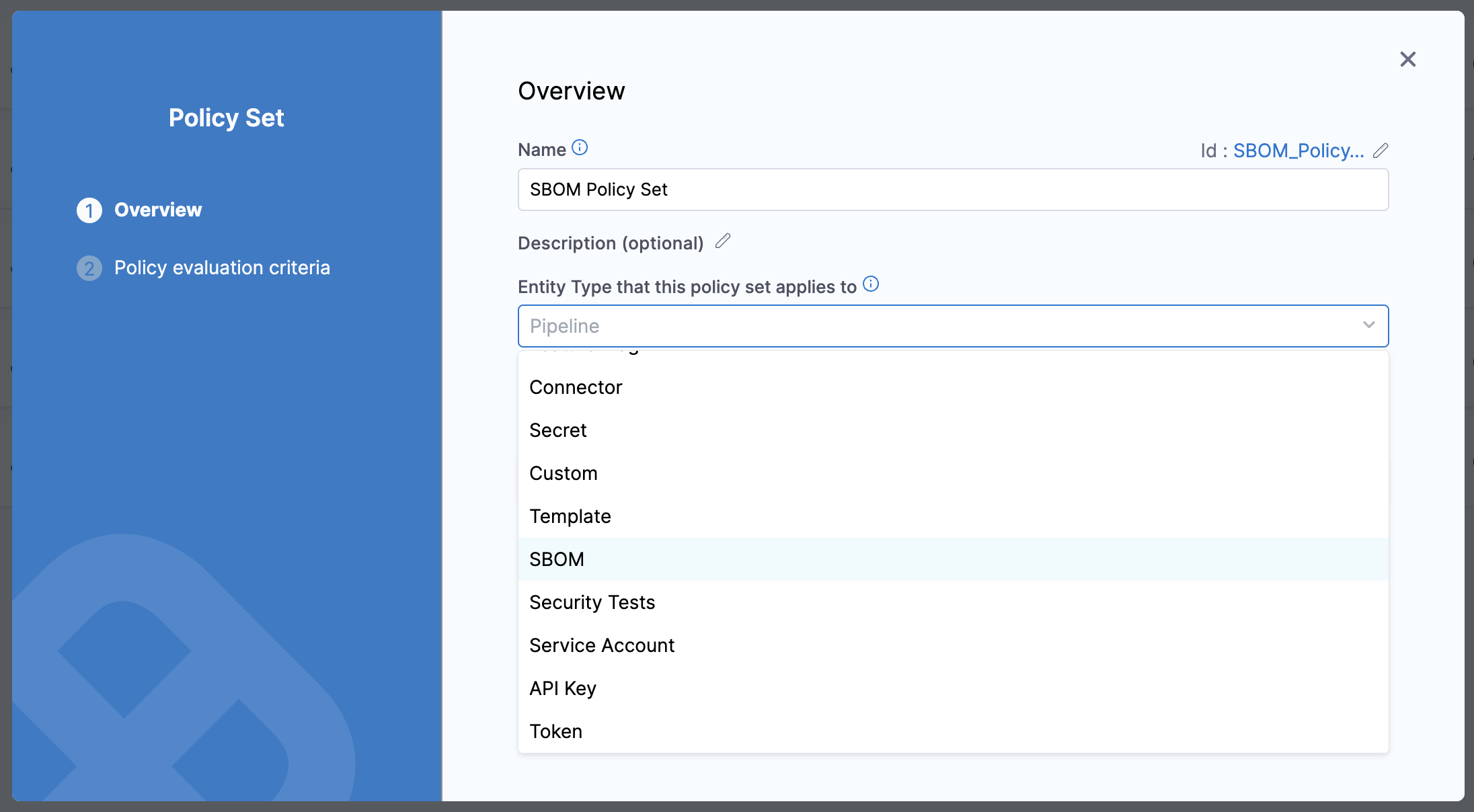The width and height of the screenshot is (1474, 812).
Task: Click the step 2 circle icon
Action: point(89,268)
